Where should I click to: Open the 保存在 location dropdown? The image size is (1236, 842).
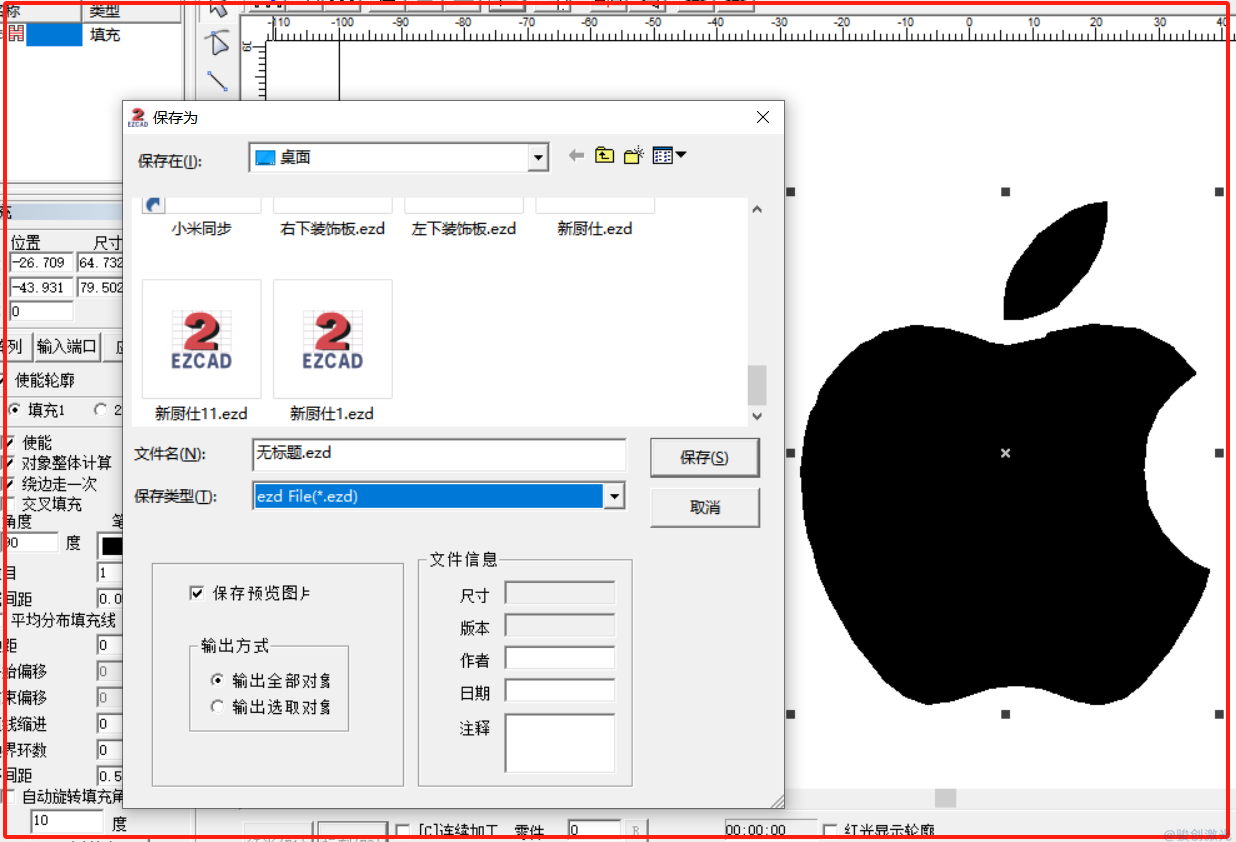tap(539, 157)
